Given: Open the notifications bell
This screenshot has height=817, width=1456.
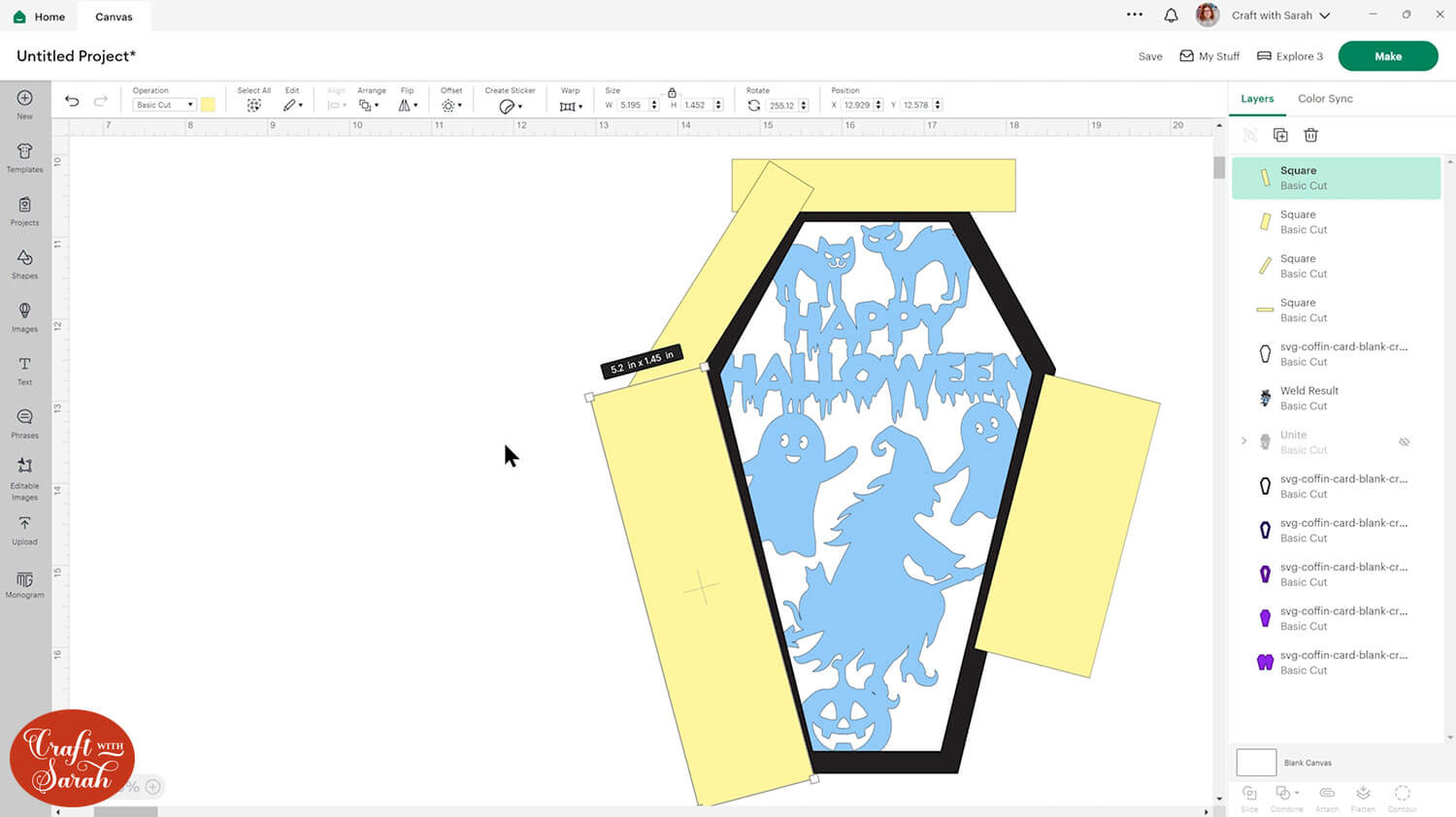Looking at the screenshot, I should (1171, 16).
